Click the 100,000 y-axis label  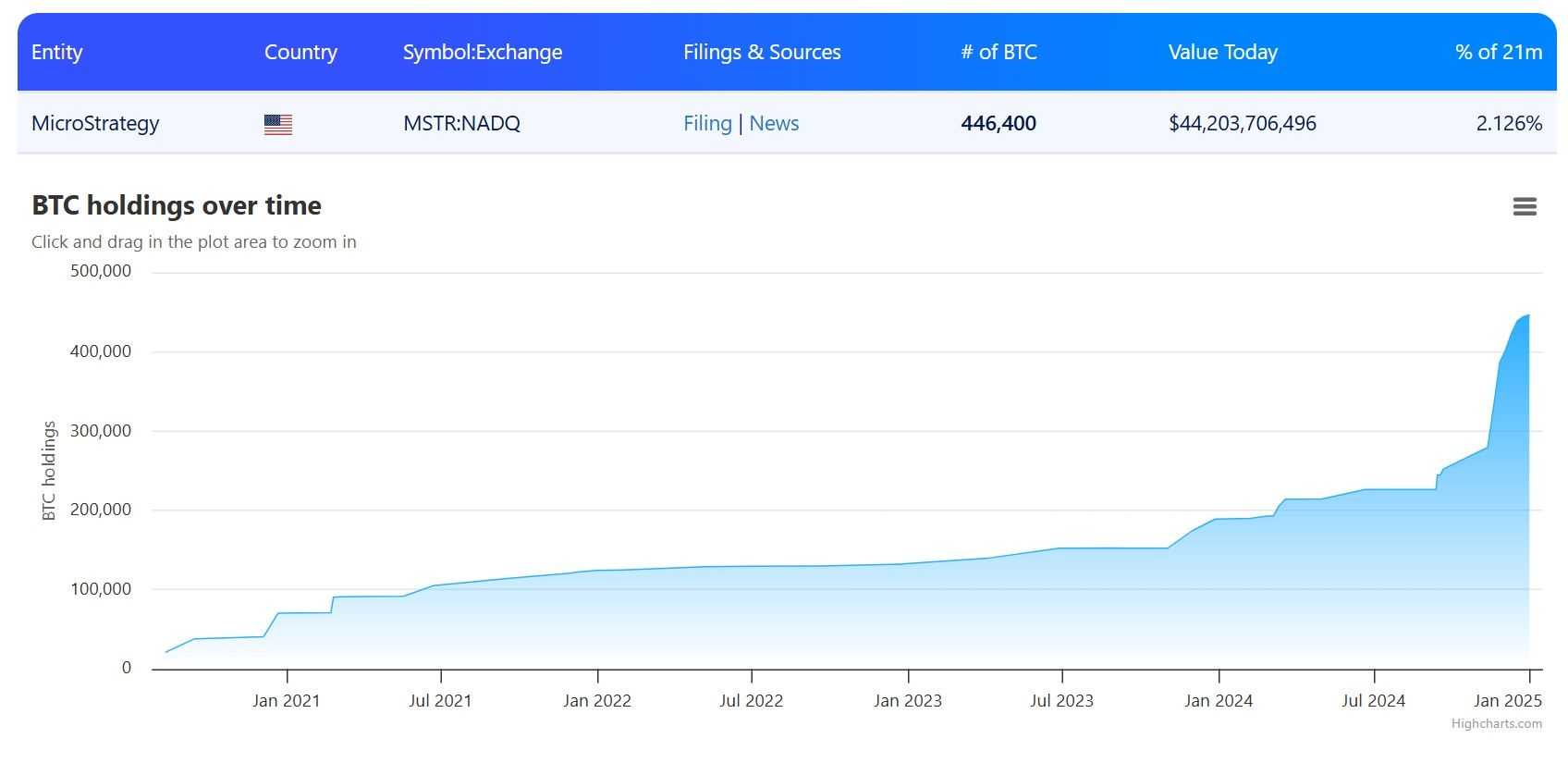[x=101, y=589]
